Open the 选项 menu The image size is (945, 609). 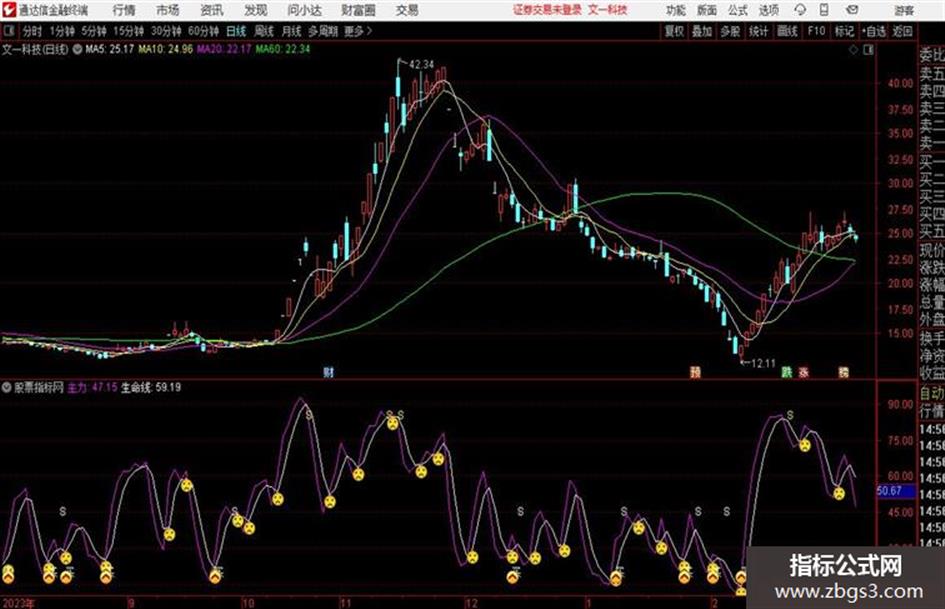coord(768,10)
